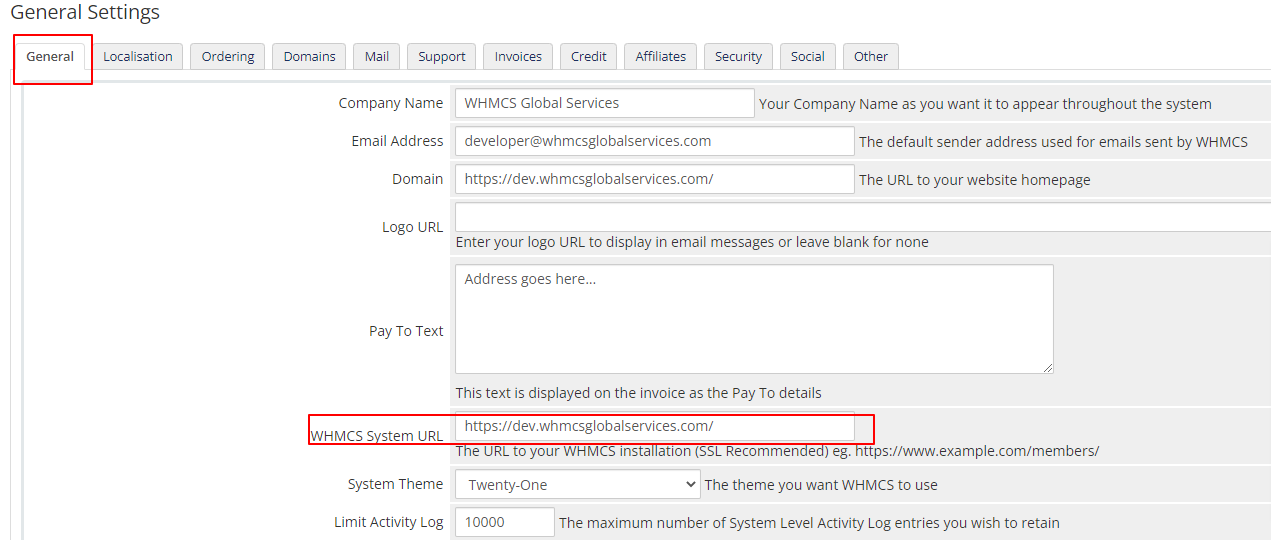This screenshot has width=1271, height=540.
Task: Select the Domains tab
Action: coord(309,57)
